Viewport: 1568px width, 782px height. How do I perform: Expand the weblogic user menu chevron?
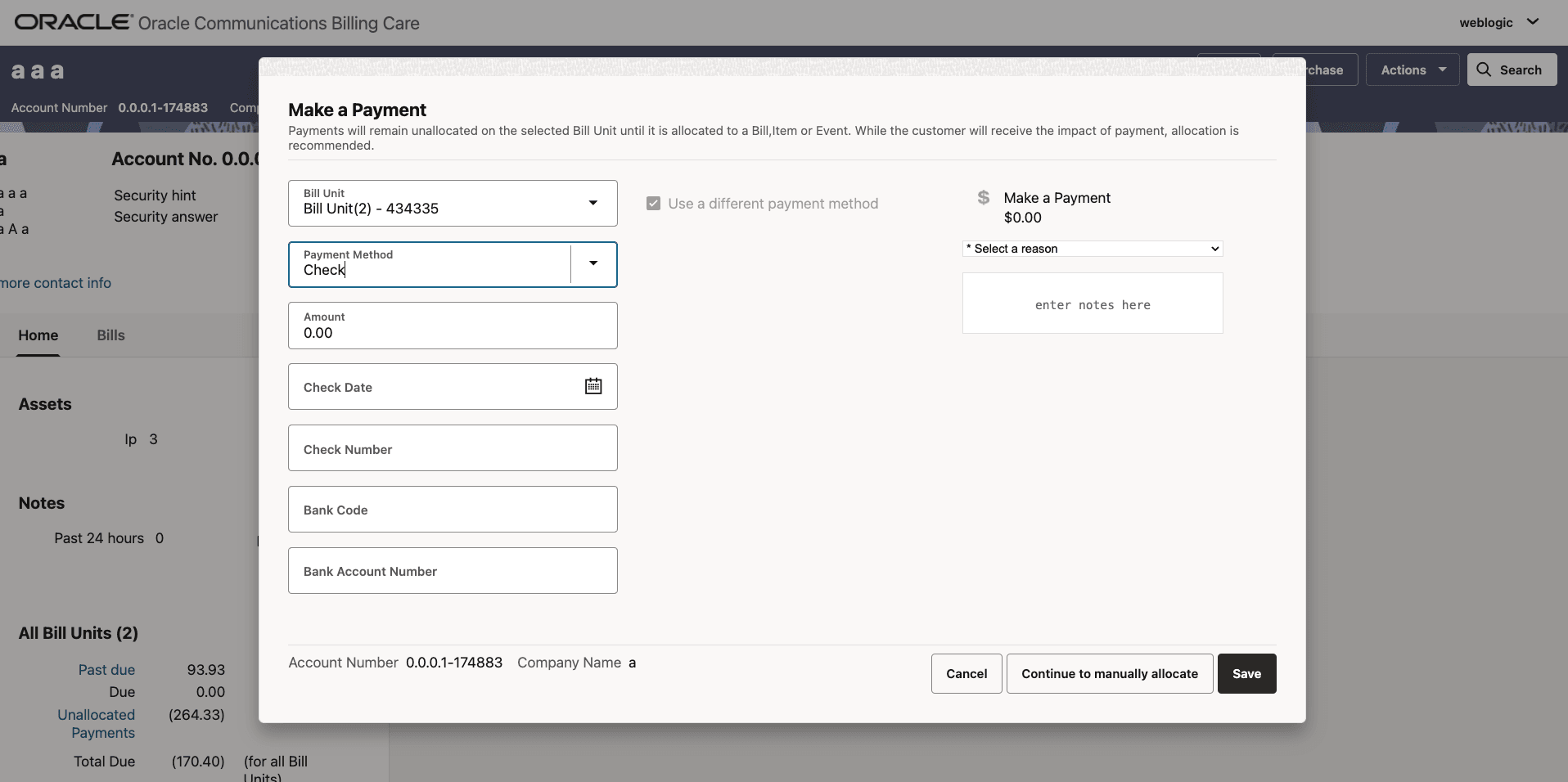coord(1534,22)
